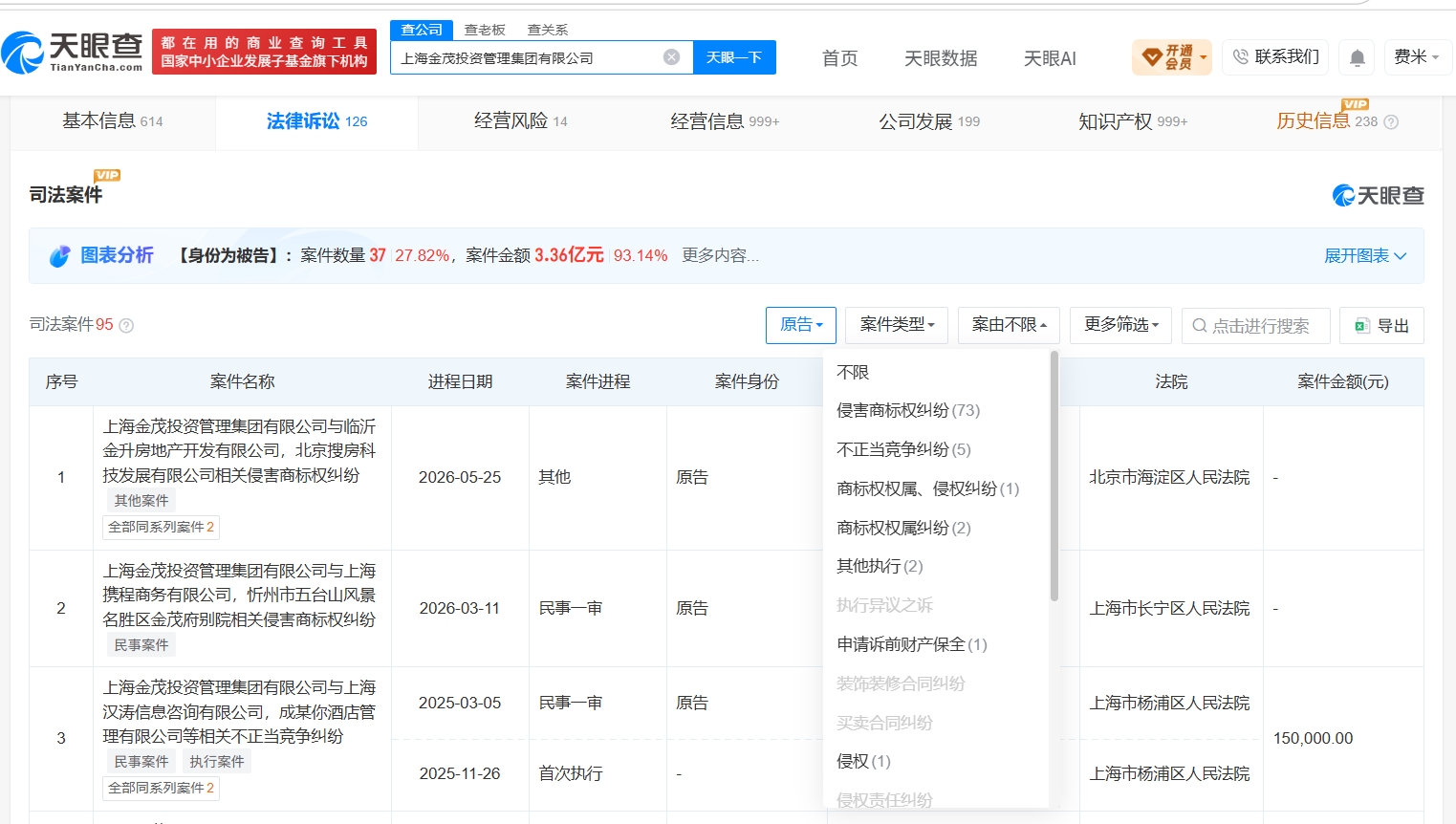Open the 全部同系列案件 2 link in row 1
1456x824 pixels.
click(161, 527)
